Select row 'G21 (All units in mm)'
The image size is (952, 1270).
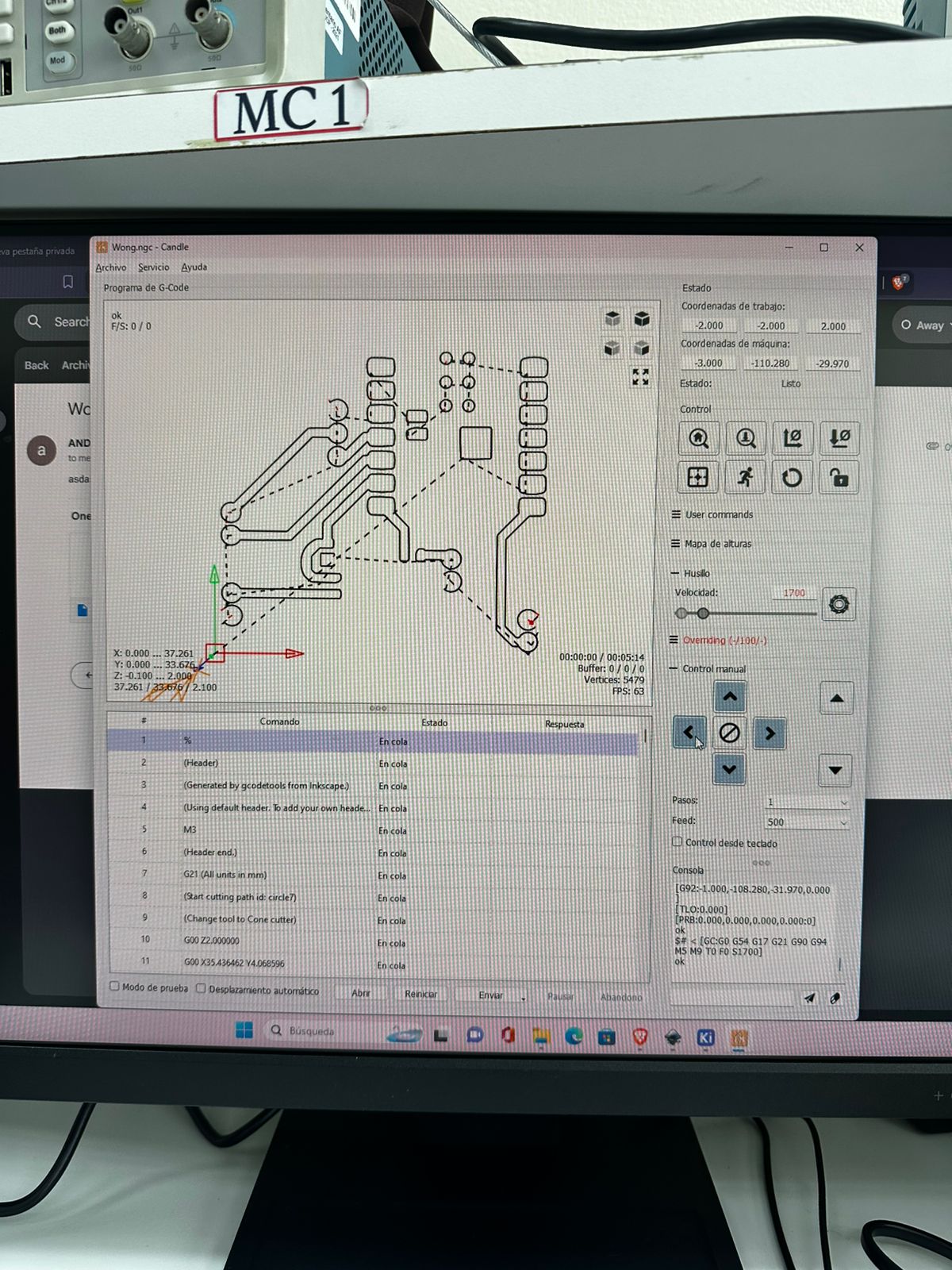click(374, 875)
